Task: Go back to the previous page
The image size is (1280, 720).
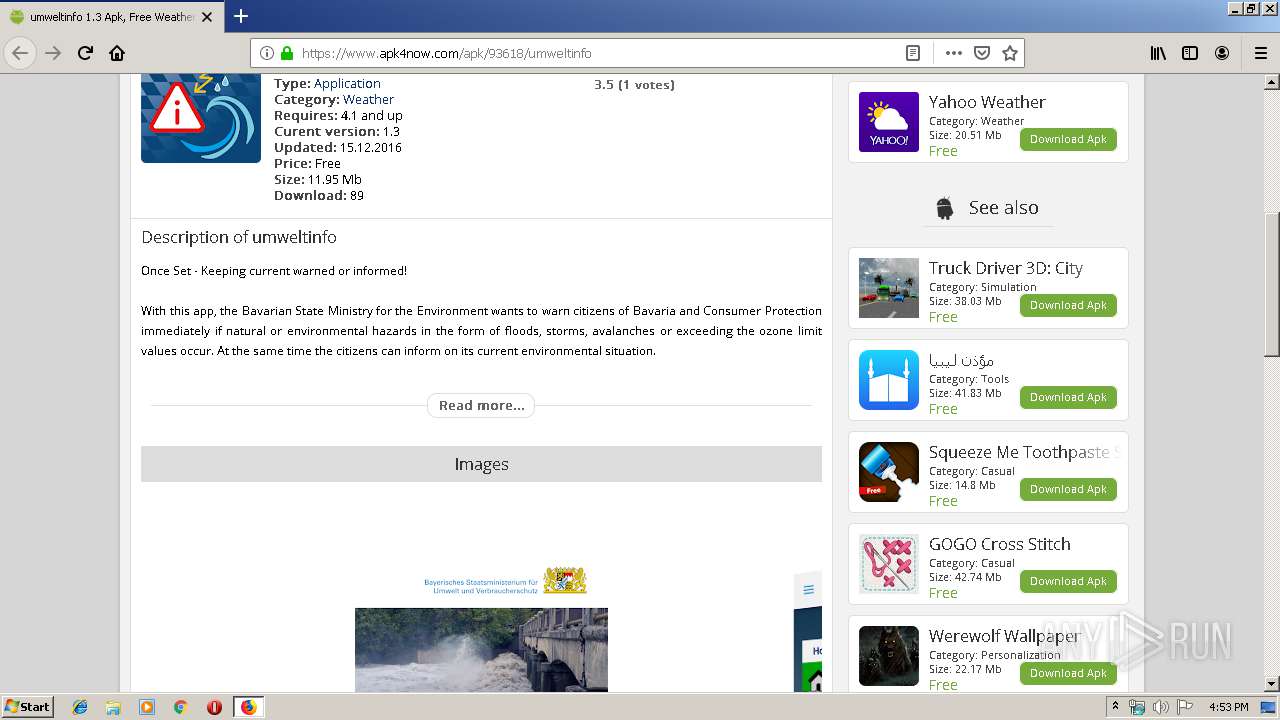Action: [x=20, y=53]
